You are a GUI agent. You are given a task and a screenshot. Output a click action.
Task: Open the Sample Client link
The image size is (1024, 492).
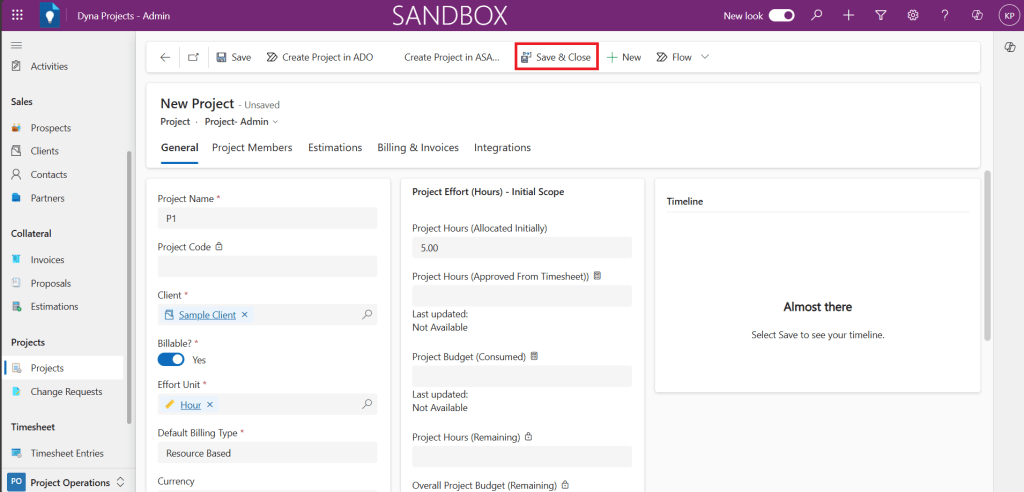pos(207,315)
